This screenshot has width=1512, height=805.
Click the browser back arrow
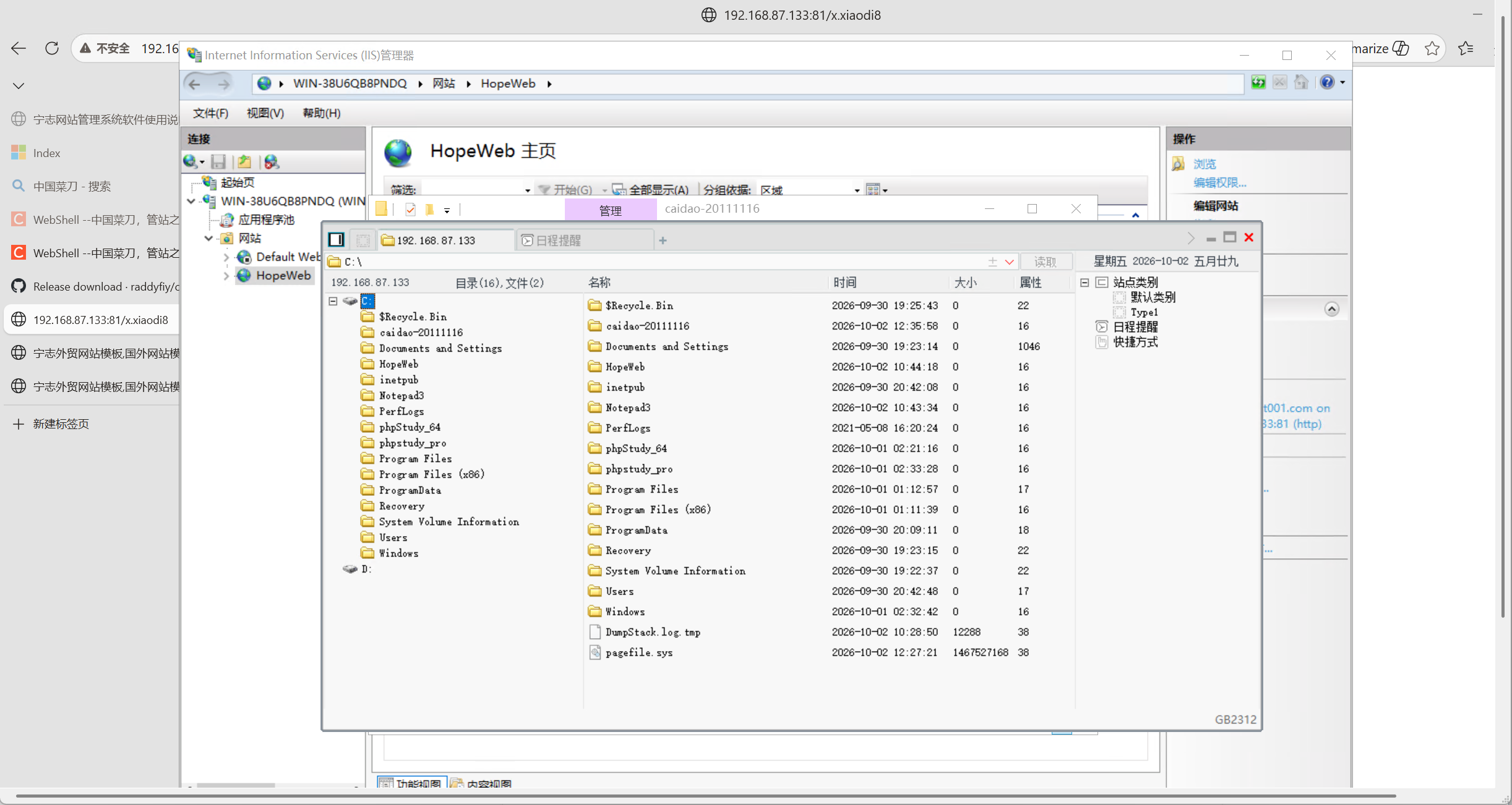pyautogui.click(x=19, y=48)
